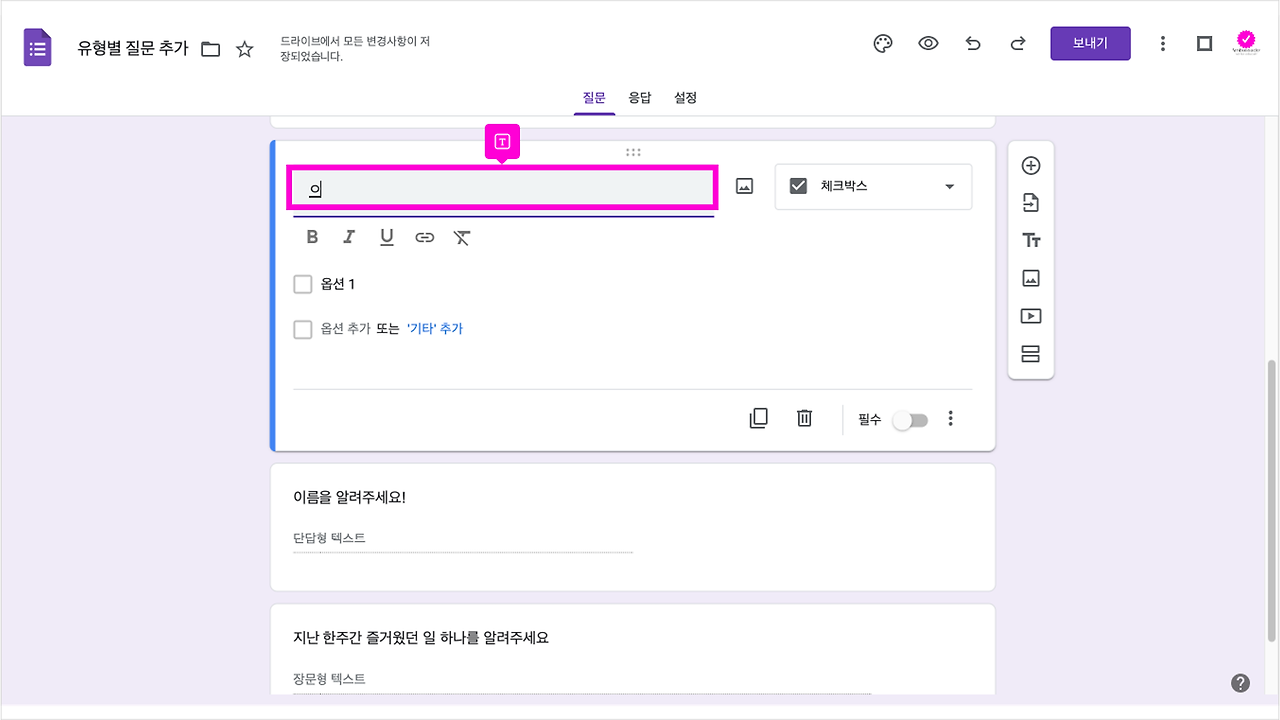Add a title and description with the Tt icon
The height and width of the screenshot is (720, 1280).
pyautogui.click(x=1031, y=240)
